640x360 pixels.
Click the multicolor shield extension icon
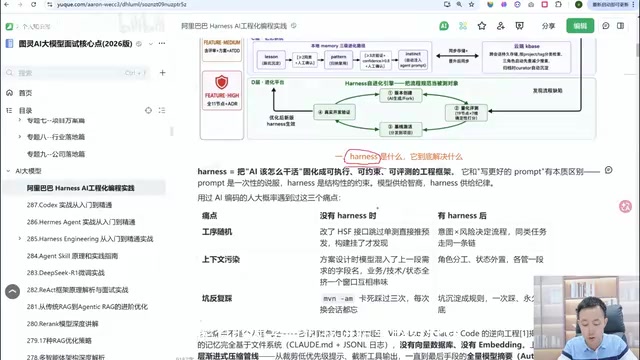[490, 4]
